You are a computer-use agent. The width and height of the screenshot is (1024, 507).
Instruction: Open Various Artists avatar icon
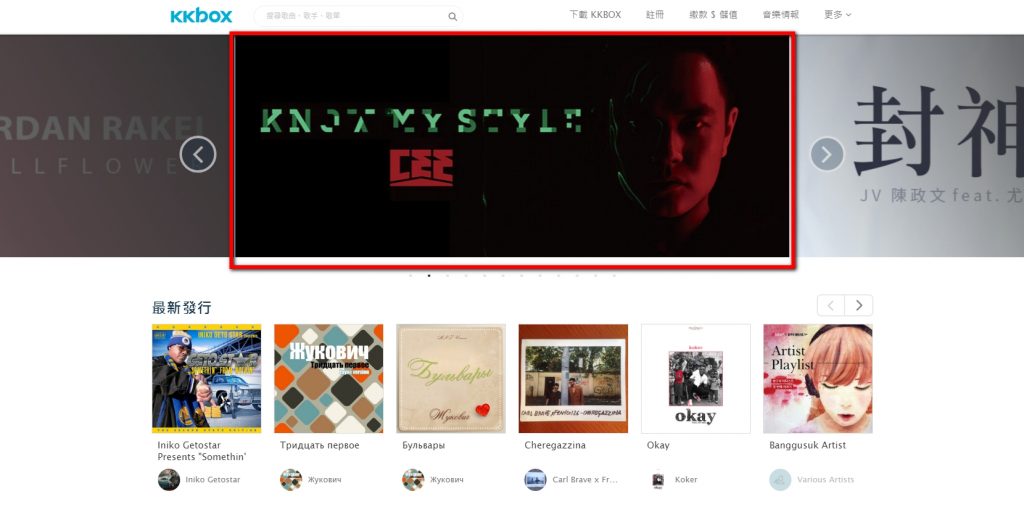click(x=780, y=480)
